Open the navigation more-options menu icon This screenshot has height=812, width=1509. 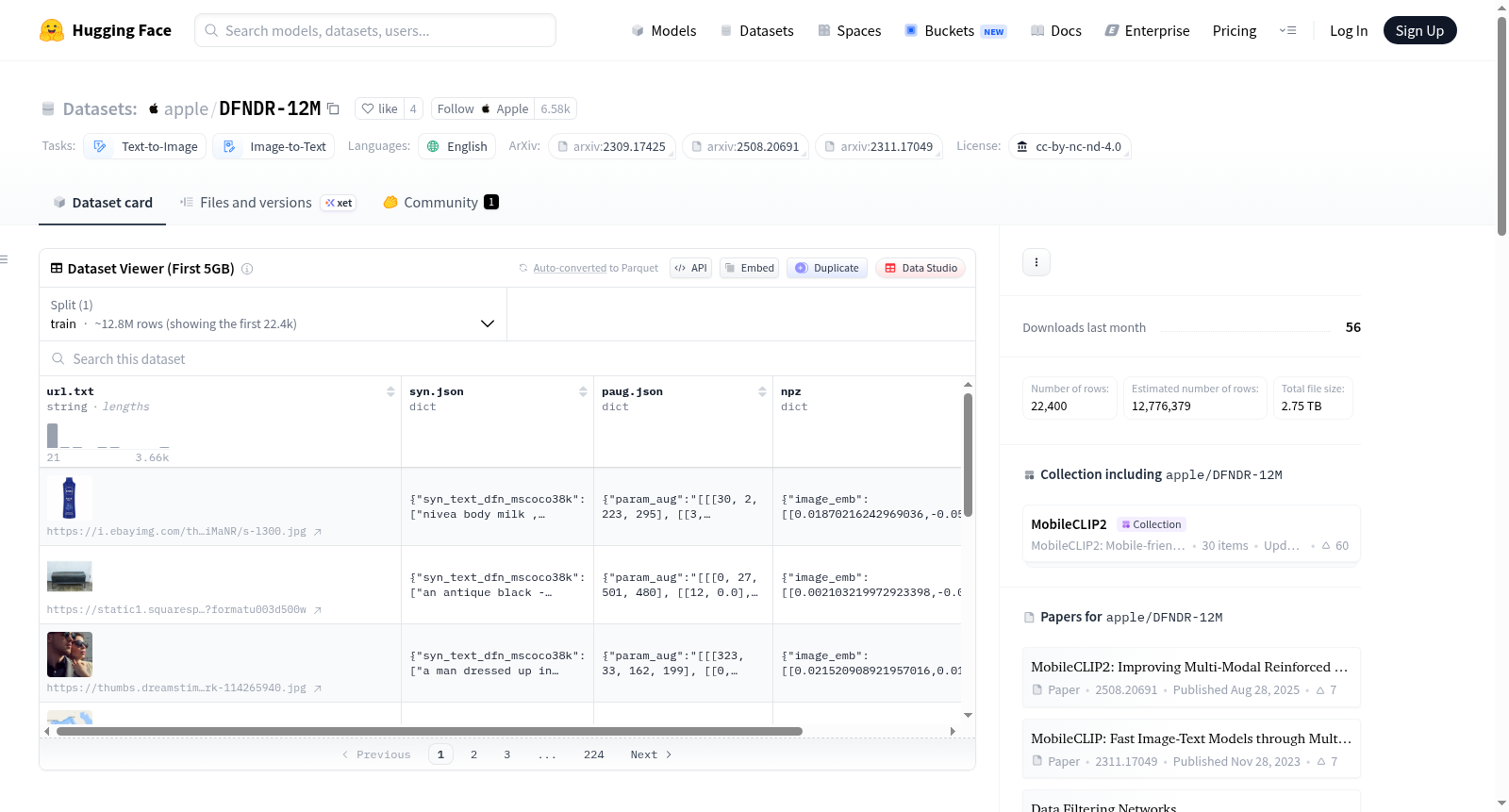[x=1287, y=31]
